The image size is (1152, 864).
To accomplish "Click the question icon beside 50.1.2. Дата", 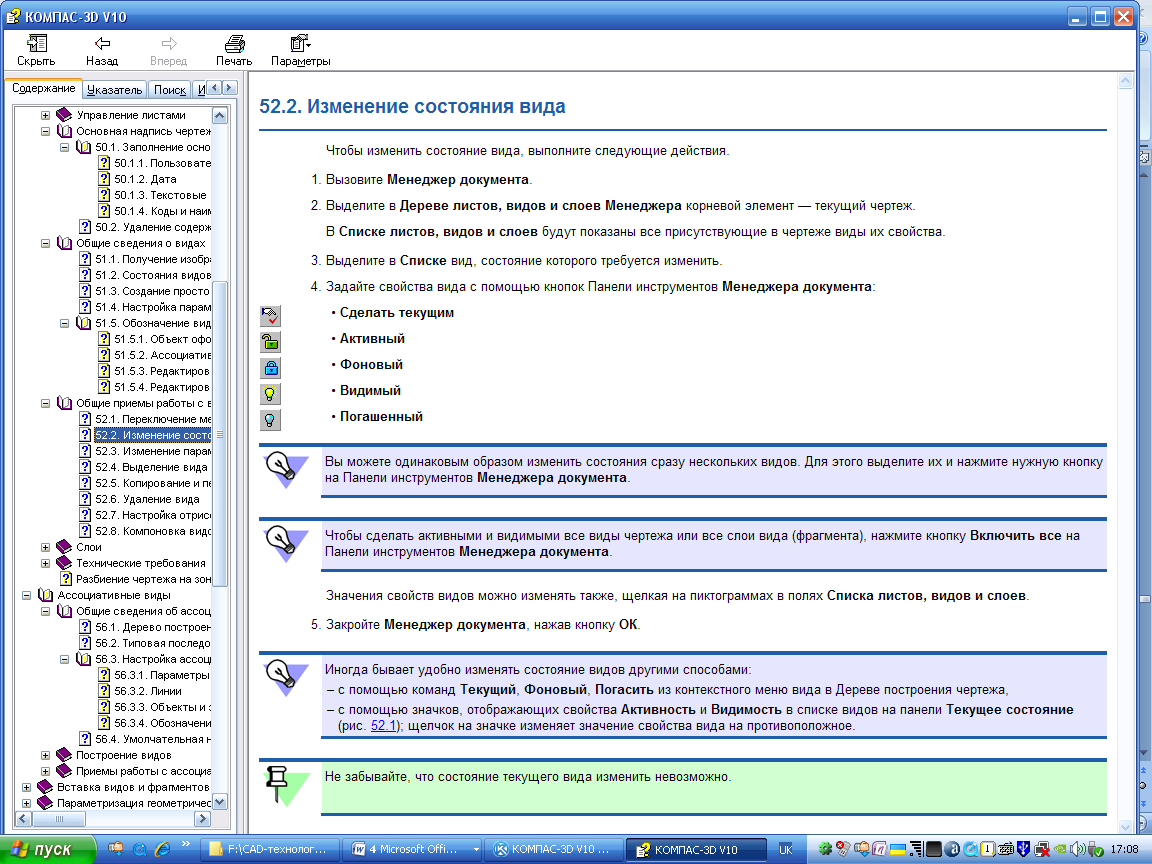I will tap(104, 179).
